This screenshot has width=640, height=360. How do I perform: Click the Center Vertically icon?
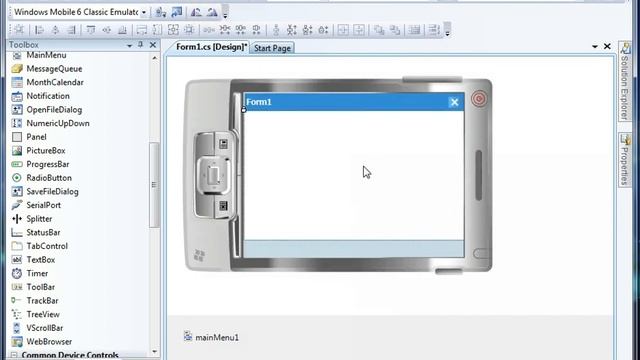tap(359, 30)
